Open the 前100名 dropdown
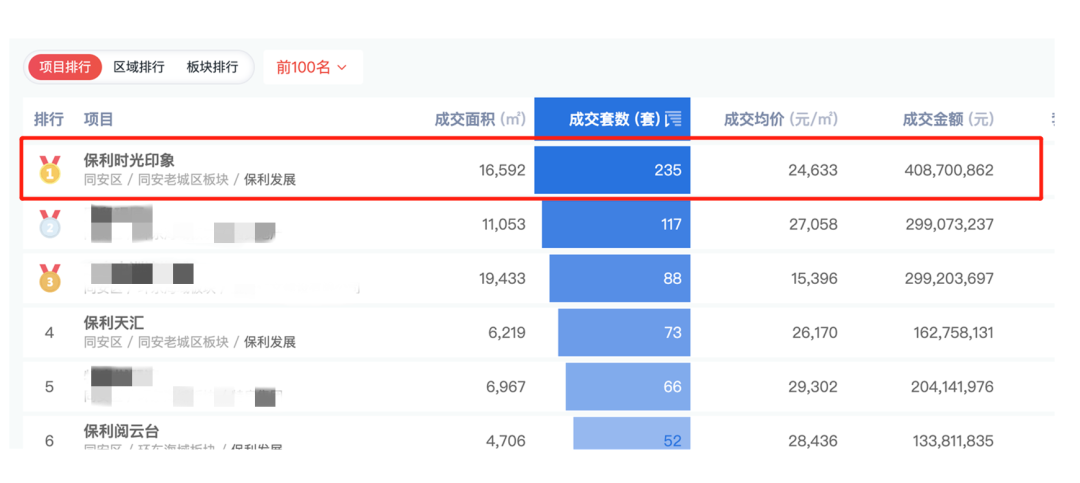Viewport: 1080px width, 483px height. point(313,67)
